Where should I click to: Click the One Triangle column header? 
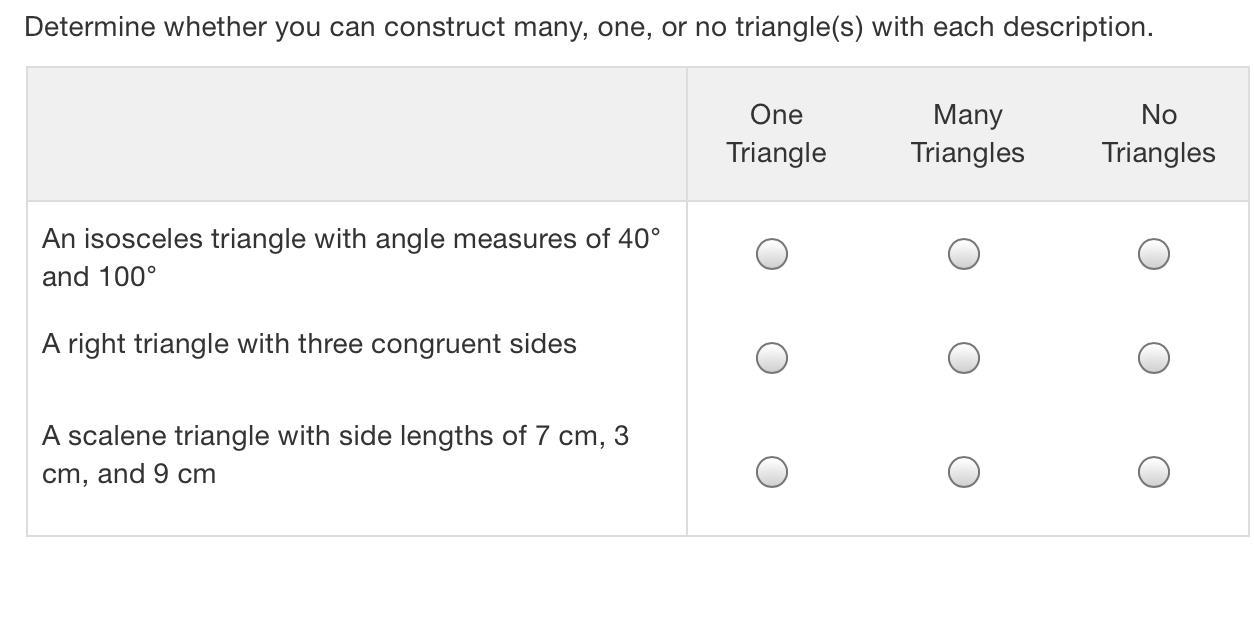pos(776,134)
